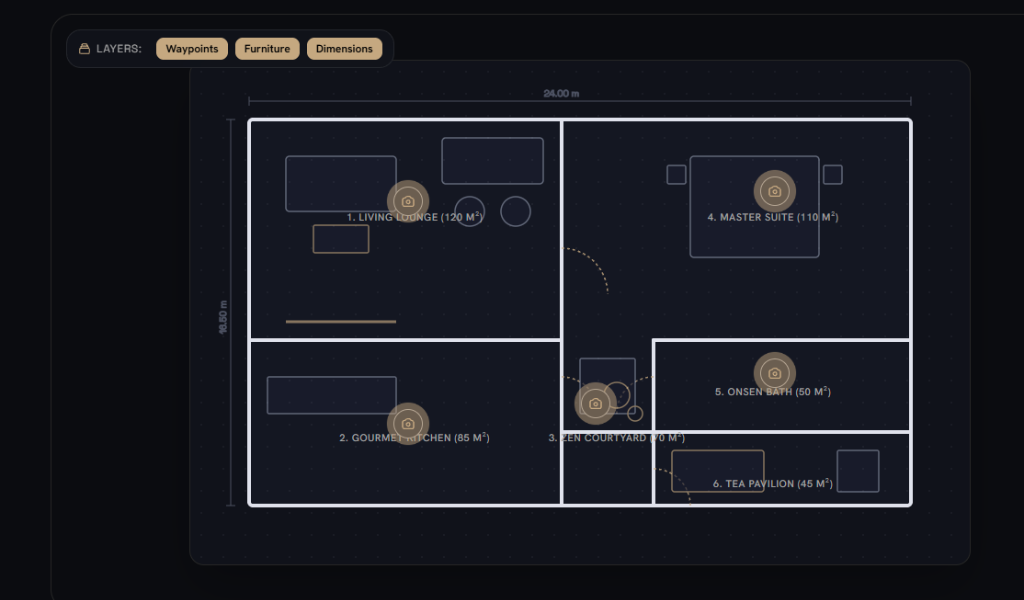1024x600 pixels.
Task: Select the gold wall line in Living Lounge
Action: tap(341, 321)
